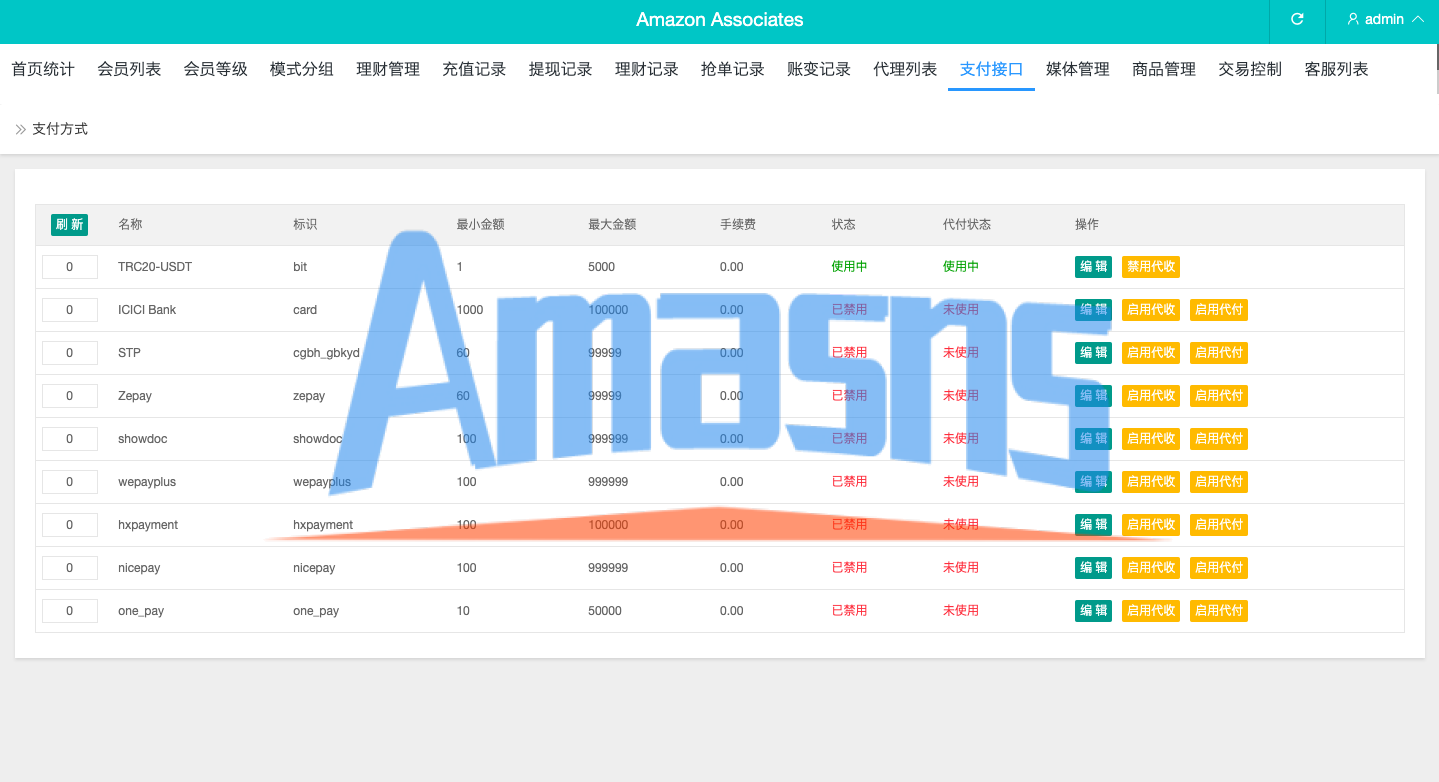Click 启用代收 for nicepay

pyautogui.click(x=1151, y=567)
